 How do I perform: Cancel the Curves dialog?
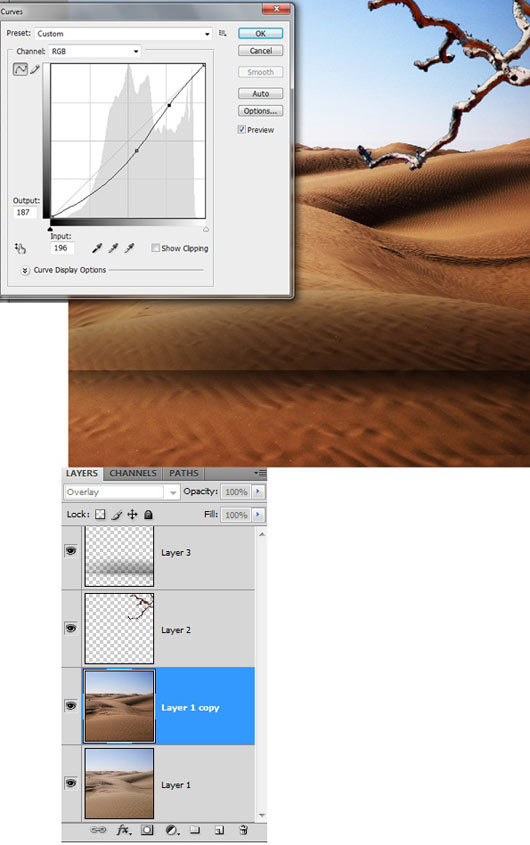click(260, 51)
